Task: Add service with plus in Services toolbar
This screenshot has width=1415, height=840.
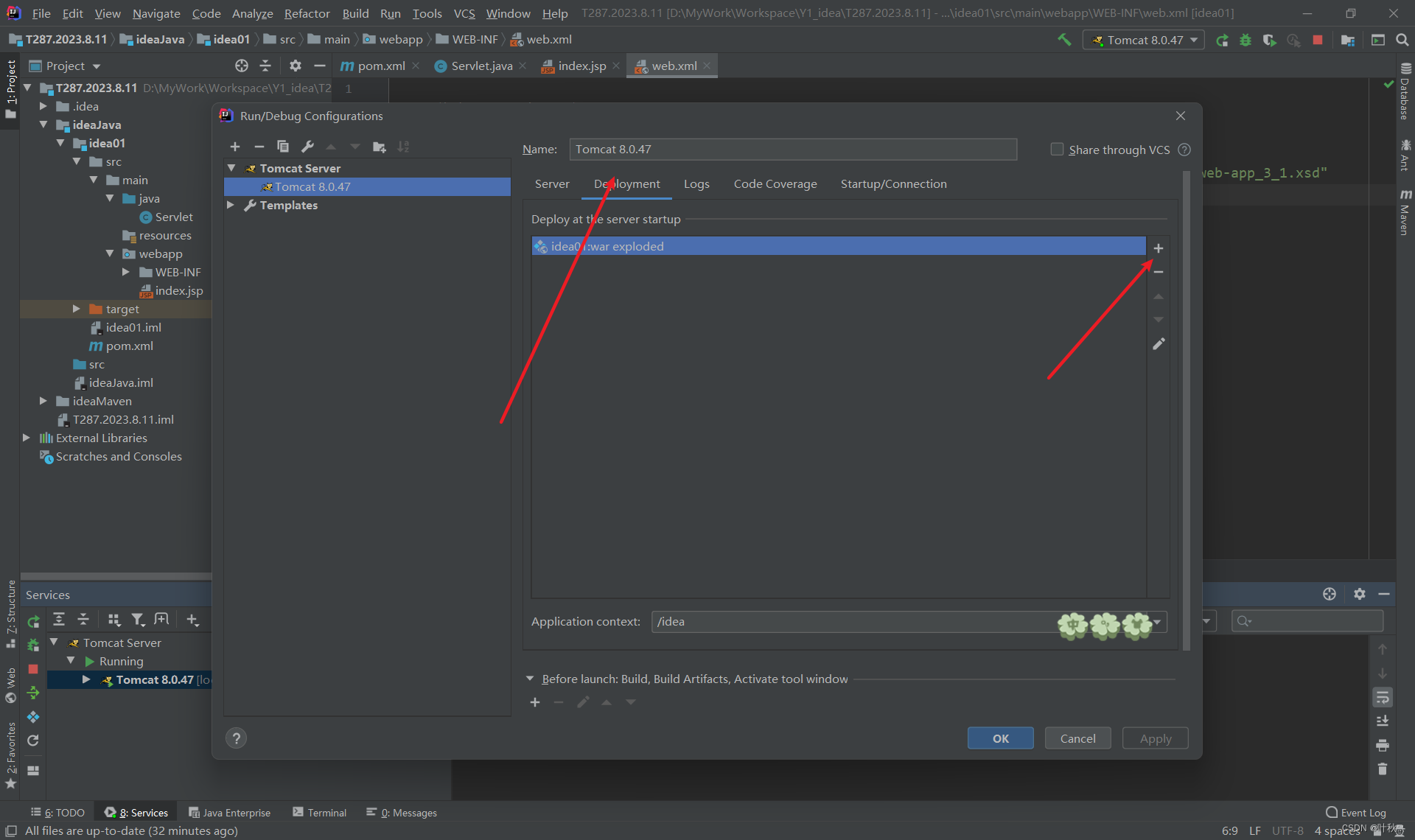Action: click(192, 620)
